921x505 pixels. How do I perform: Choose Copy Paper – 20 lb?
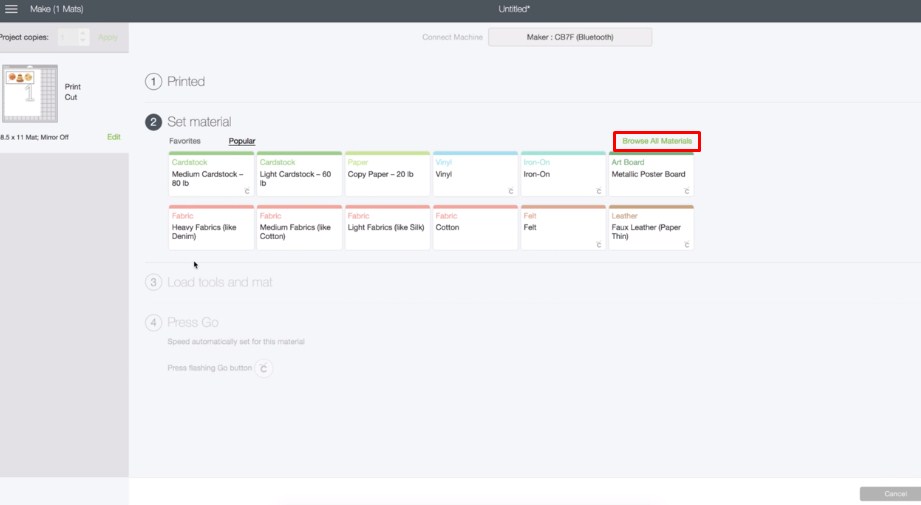pos(387,174)
